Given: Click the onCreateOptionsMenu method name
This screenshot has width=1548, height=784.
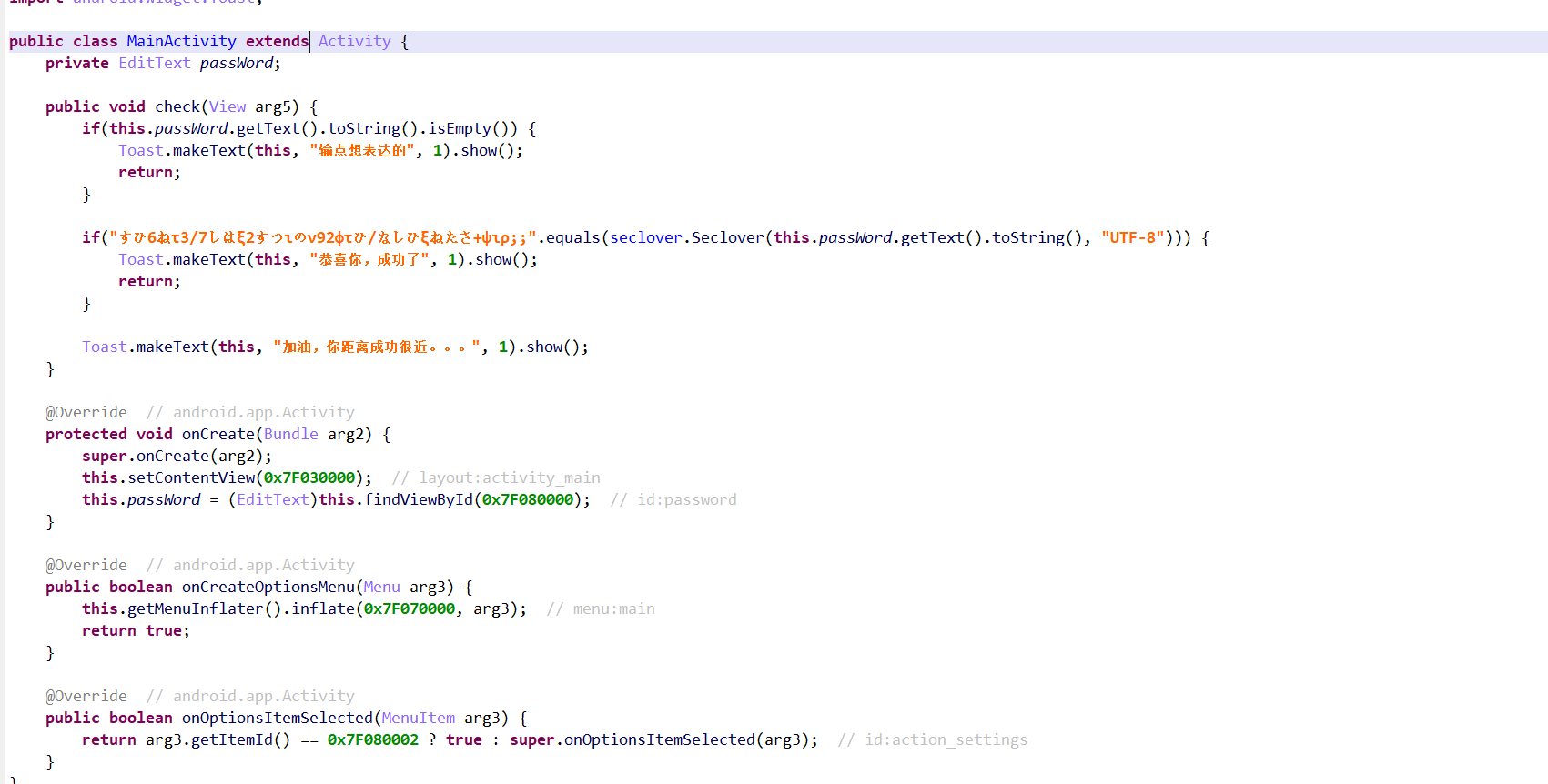Looking at the screenshot, I should click(268, 588).
